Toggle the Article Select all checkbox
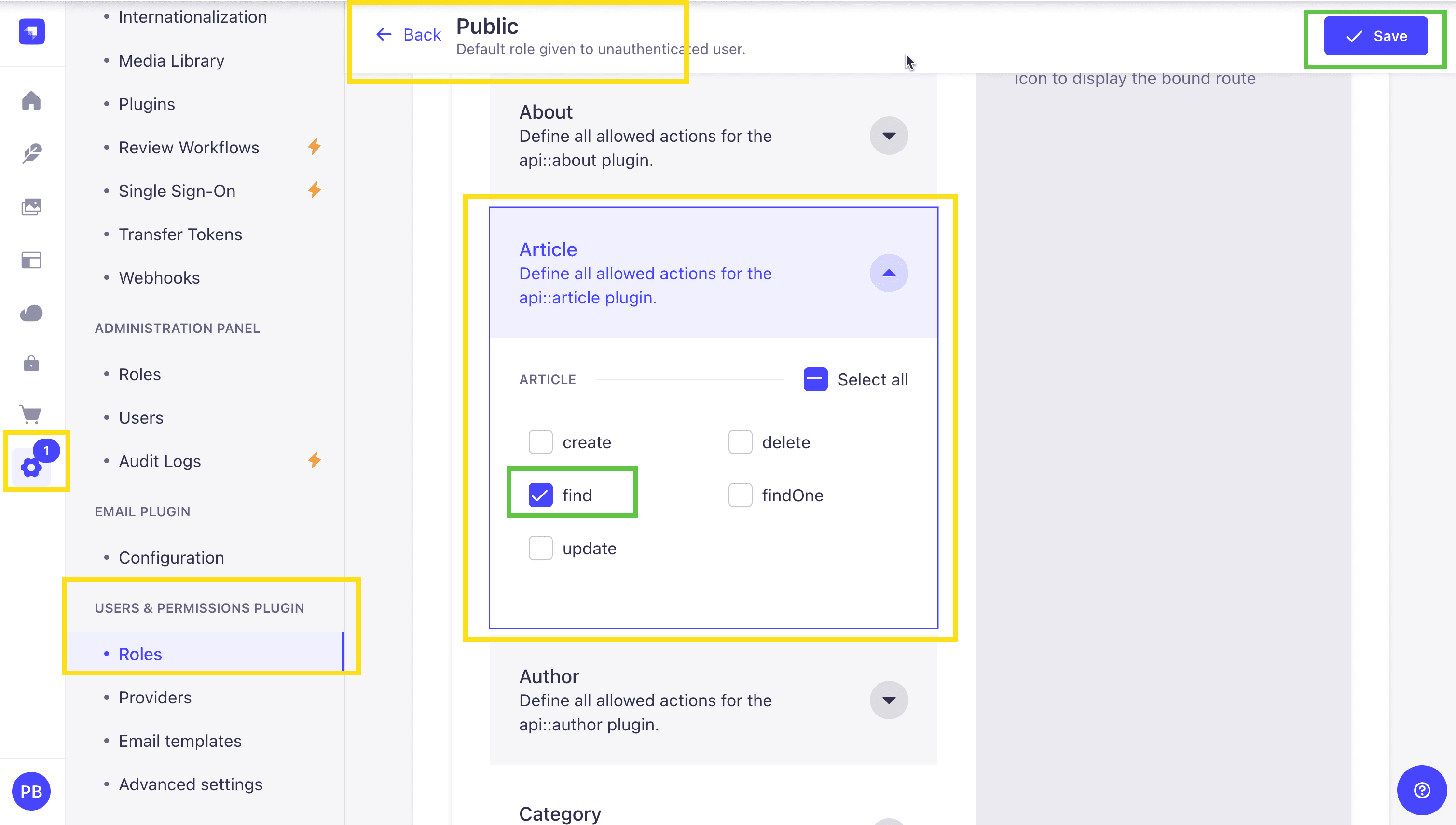Image resolution: width=1456 pixels, height=825 pixels. (x=815, y=379)
